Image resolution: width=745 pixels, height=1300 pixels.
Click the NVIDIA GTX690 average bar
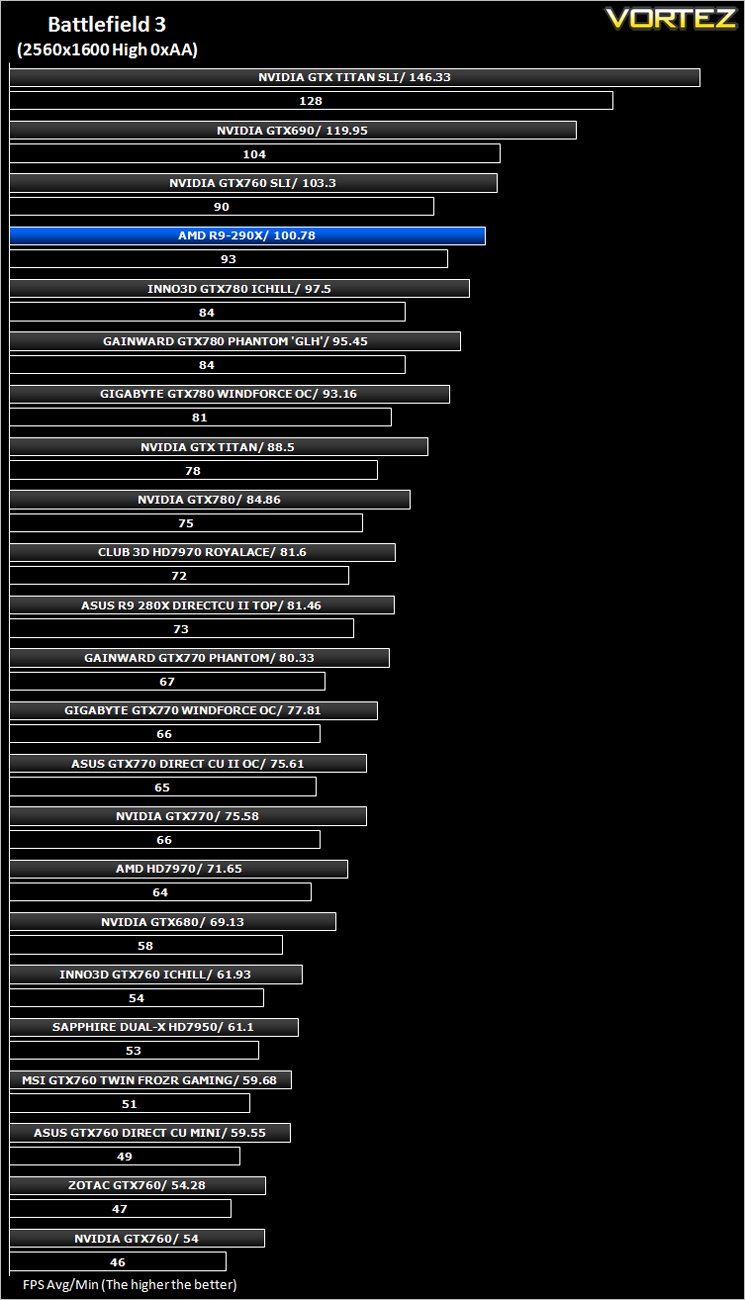[x=293, y=130]
